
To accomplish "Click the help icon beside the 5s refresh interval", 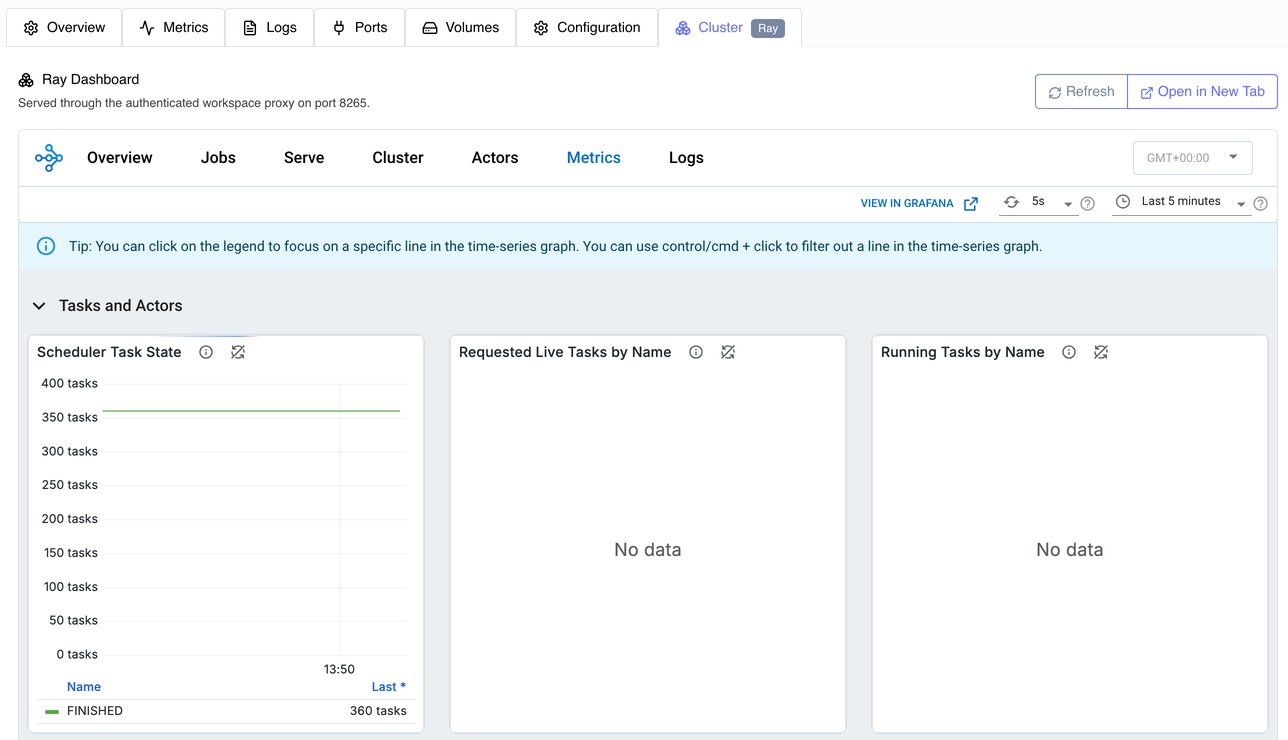I will (x=1088, y=204).
